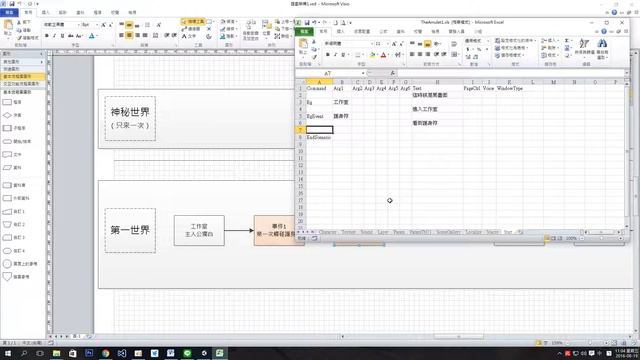This screenshot has width=640, height=360.
Task: Click Save in Visio quick access toolbar
Action: pos(12,4)
